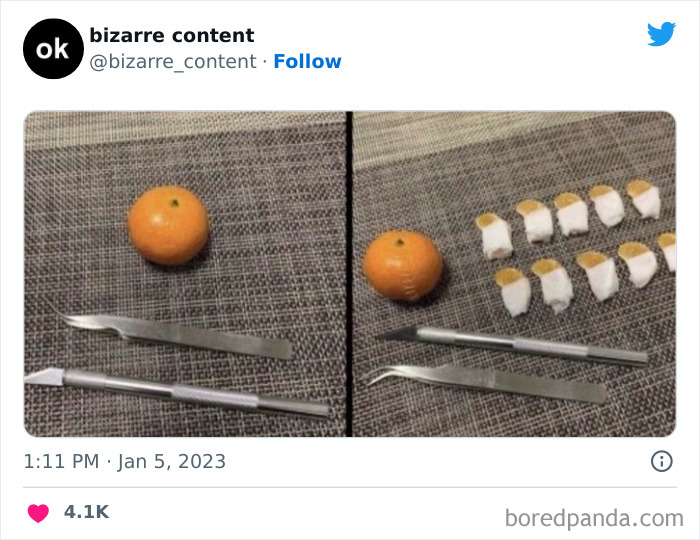
Task: Like the tweet with the heart icon
Action: pos(38,513)
